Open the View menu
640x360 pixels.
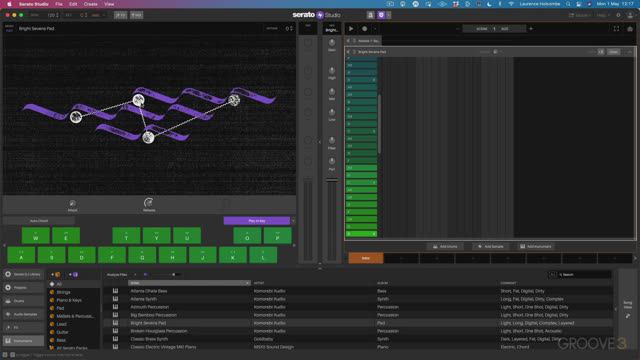click(x=109, y=4)
